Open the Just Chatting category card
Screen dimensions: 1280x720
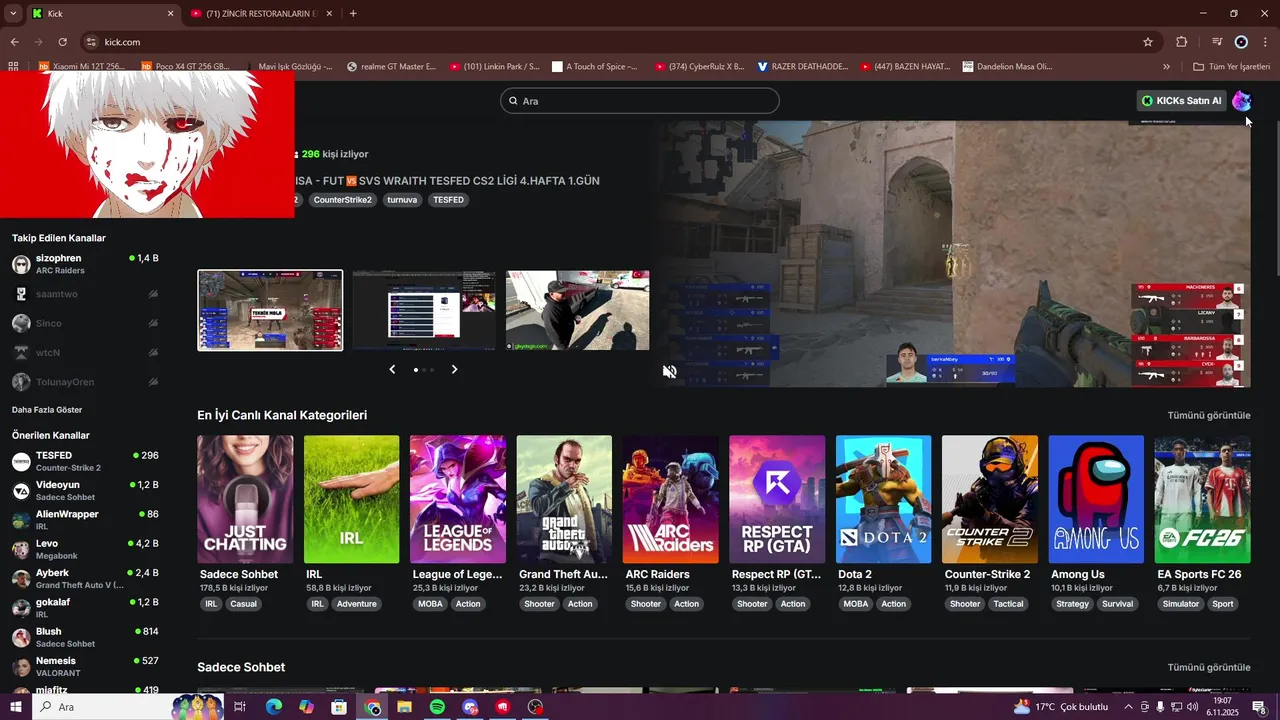click(245, 499)
